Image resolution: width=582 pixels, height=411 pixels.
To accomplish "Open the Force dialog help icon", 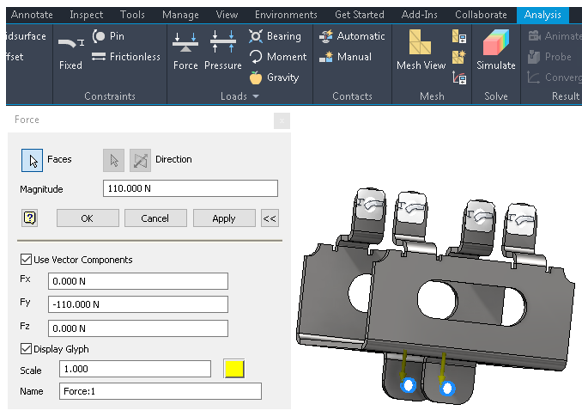I will tap(29, 218).
